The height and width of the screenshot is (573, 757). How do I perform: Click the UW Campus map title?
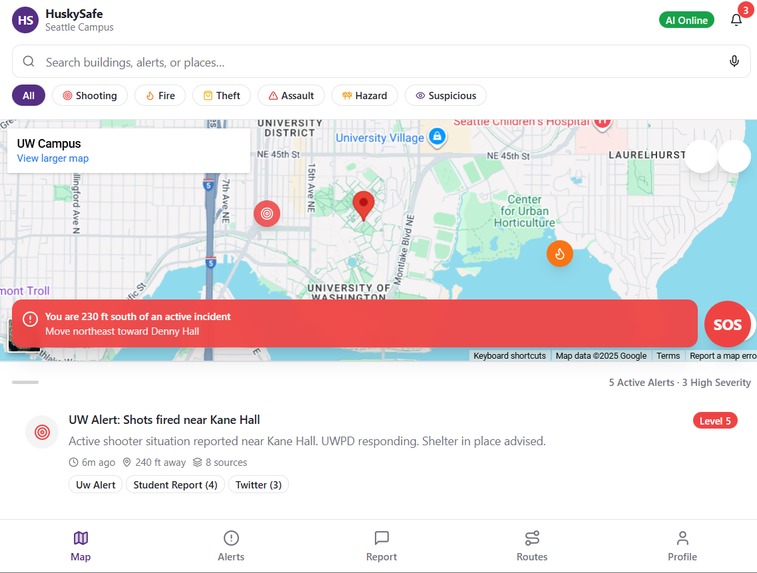pyautogui.click(x=49, y=143)
